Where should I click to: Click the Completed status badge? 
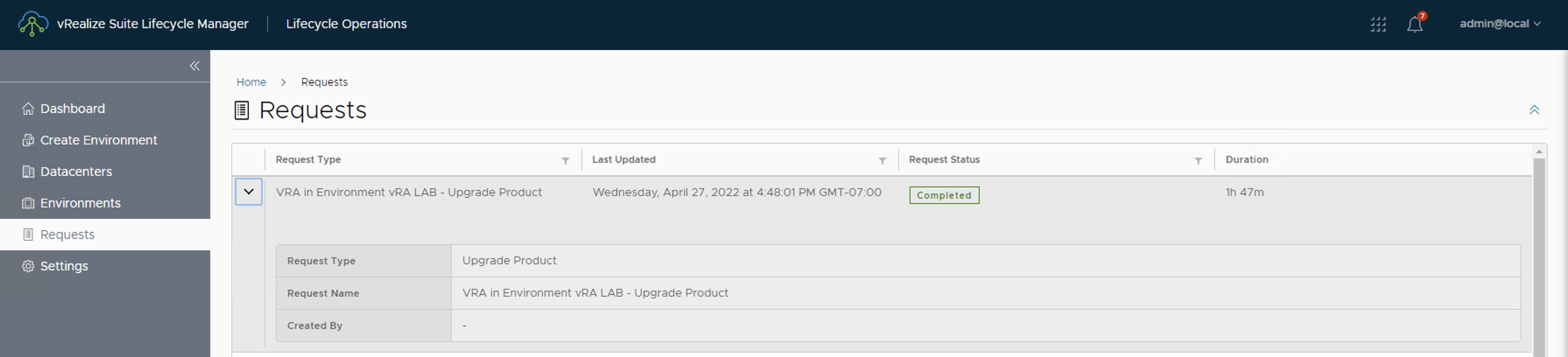pos(943,195)
